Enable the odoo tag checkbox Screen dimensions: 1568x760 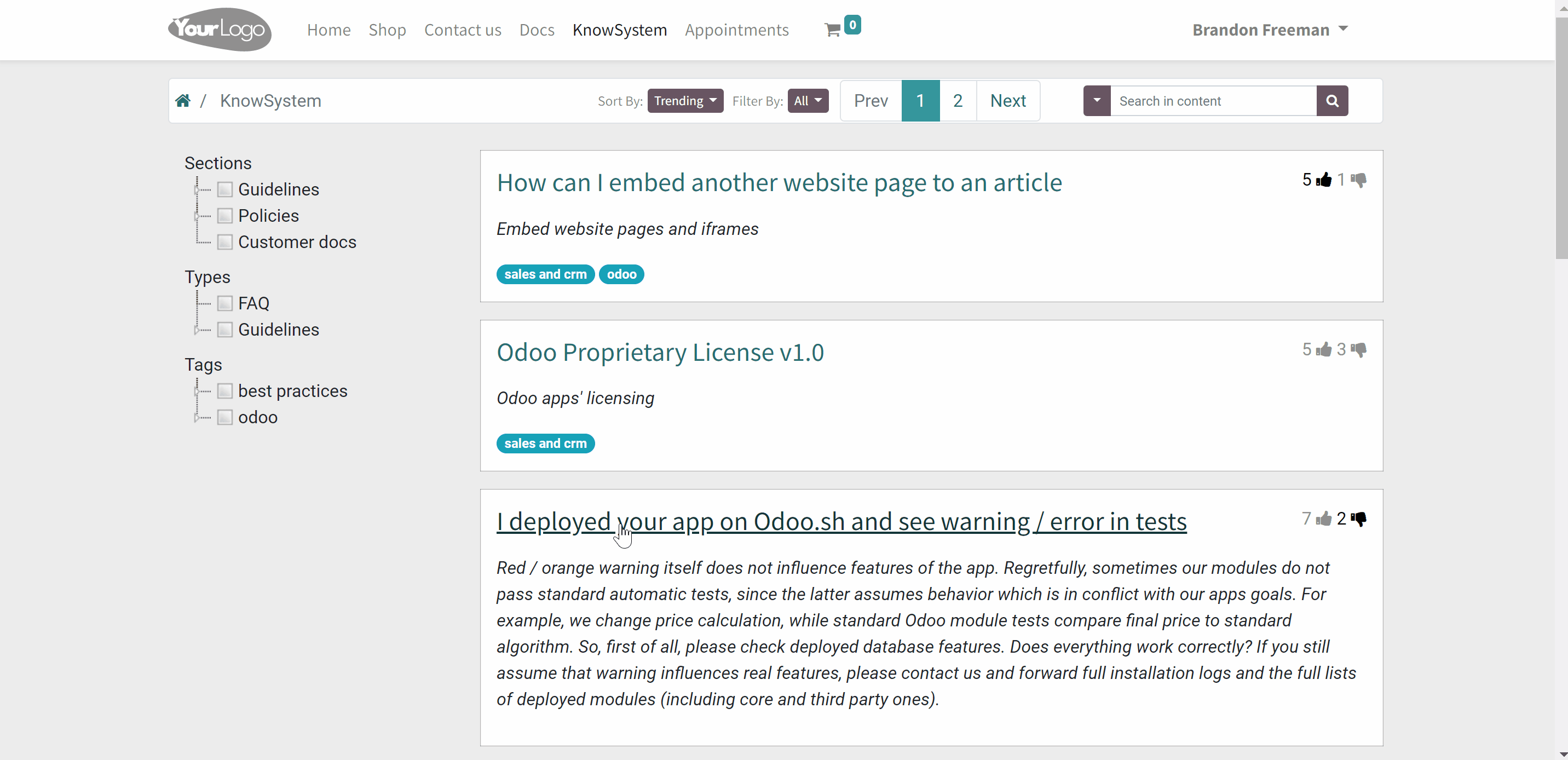coord(224,417)
